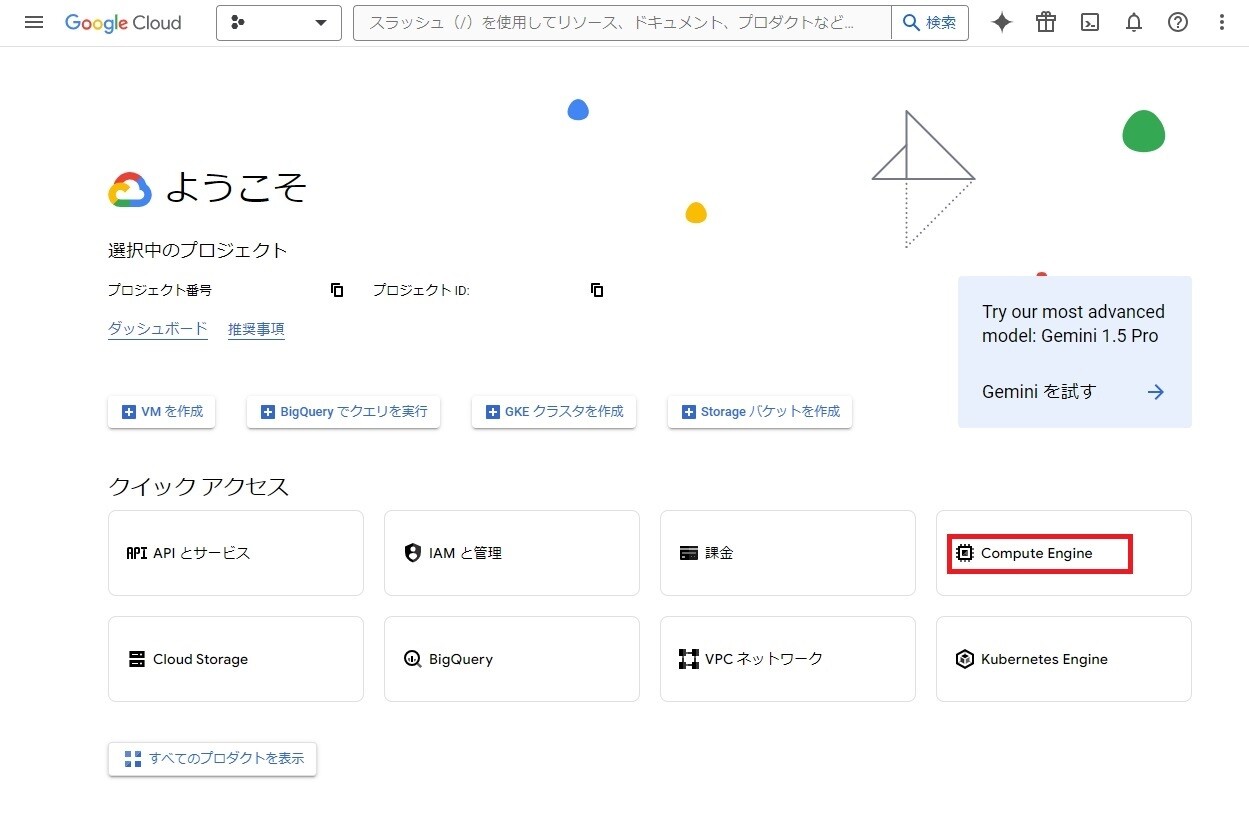The width and height of the screenshot is (1249, 816).
Task: Click the Cloud Storage bucket icon
Action: coord(137,659)
